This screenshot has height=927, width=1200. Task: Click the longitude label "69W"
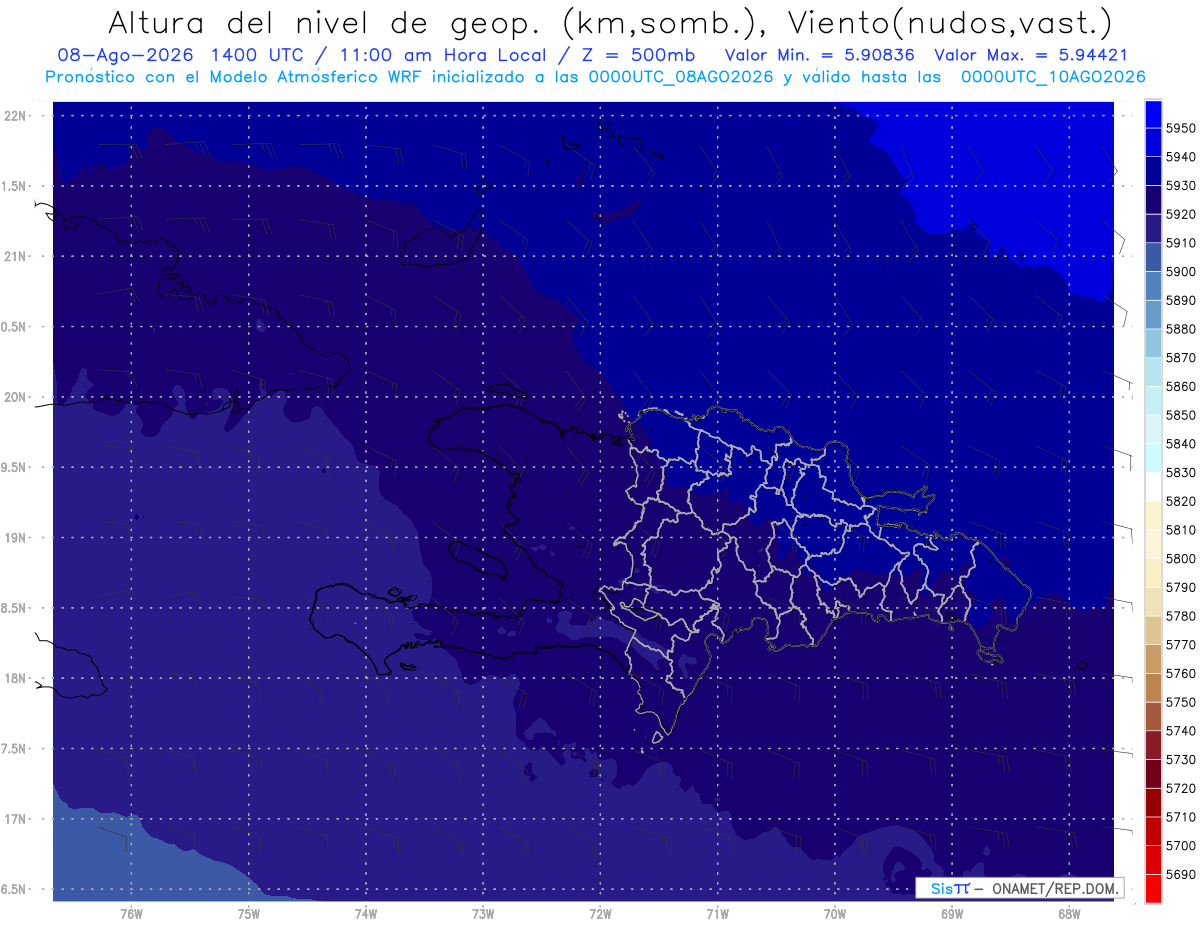(952, 913)
